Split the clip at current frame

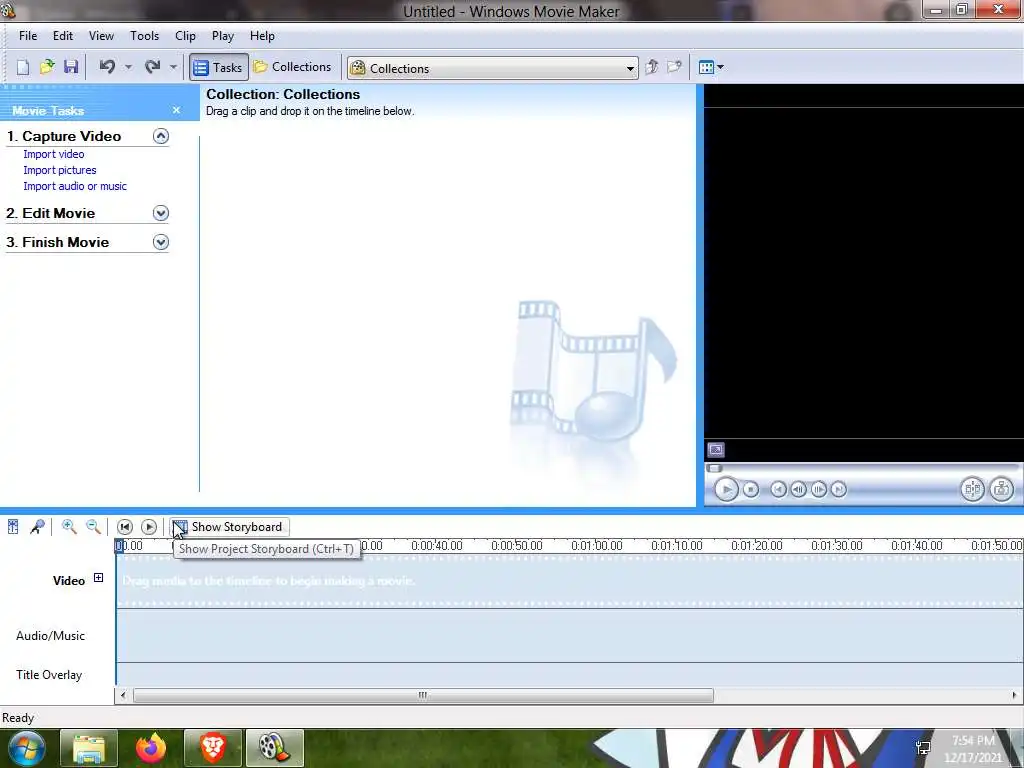[972, 489]
